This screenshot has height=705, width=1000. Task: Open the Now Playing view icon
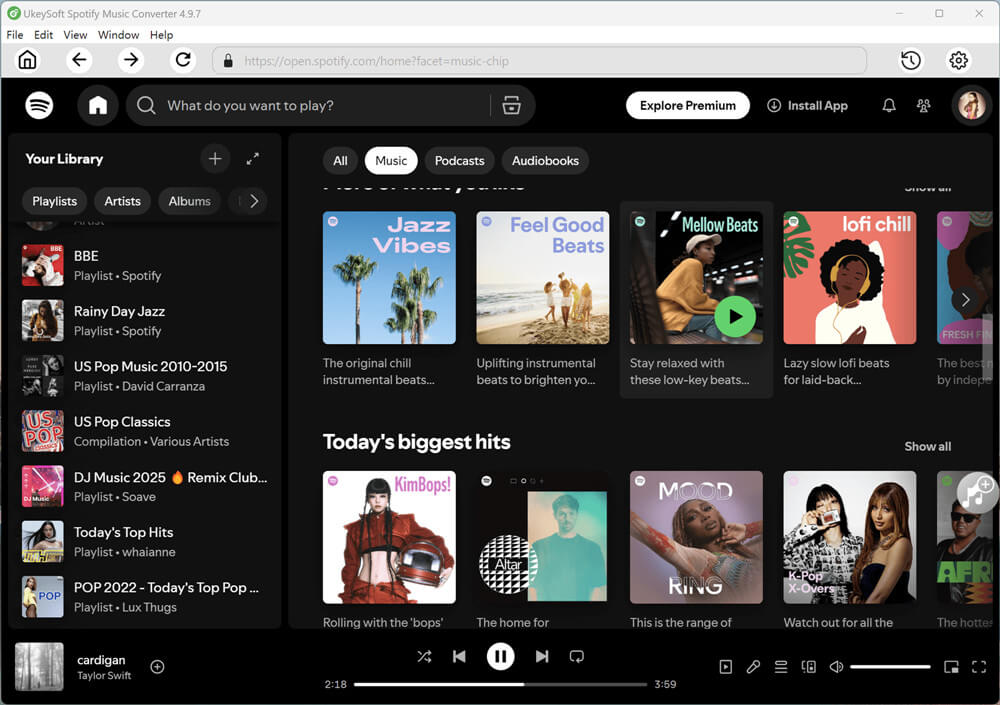[725, 667]
